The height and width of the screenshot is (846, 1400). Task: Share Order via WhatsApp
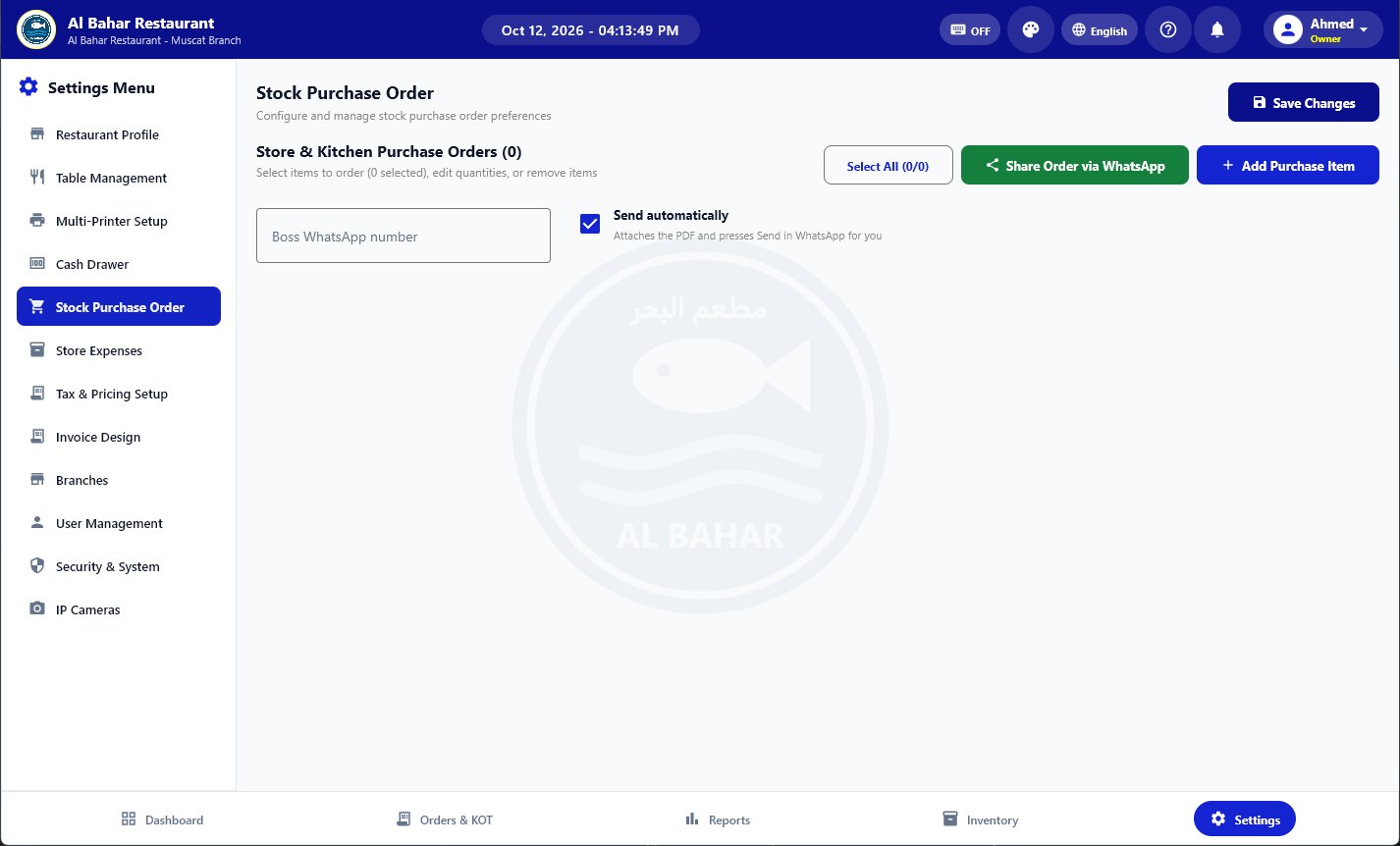[1075, 165]
